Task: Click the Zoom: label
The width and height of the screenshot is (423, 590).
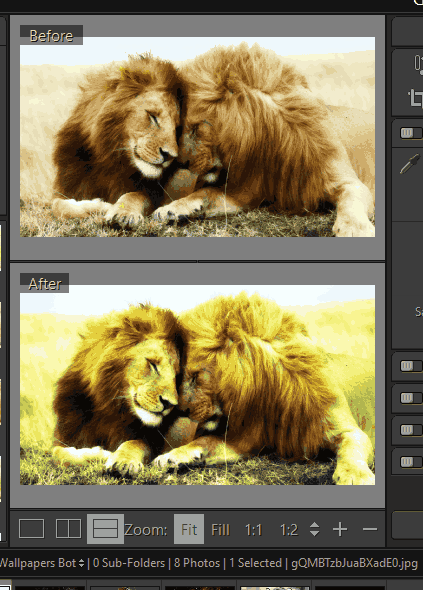Action: 146,530
